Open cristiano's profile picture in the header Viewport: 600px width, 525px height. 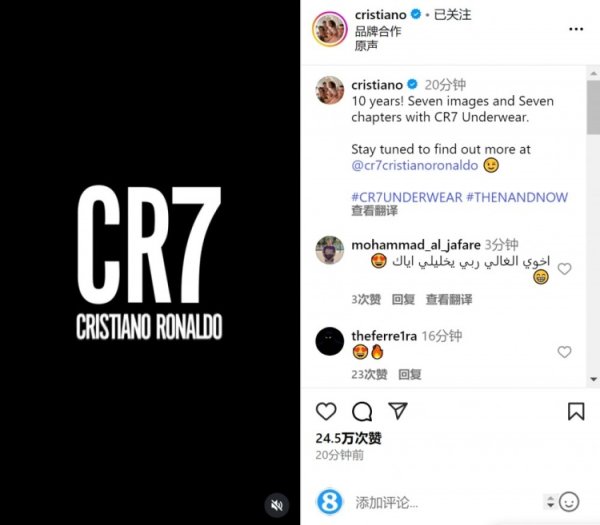[x=329, y=29]
